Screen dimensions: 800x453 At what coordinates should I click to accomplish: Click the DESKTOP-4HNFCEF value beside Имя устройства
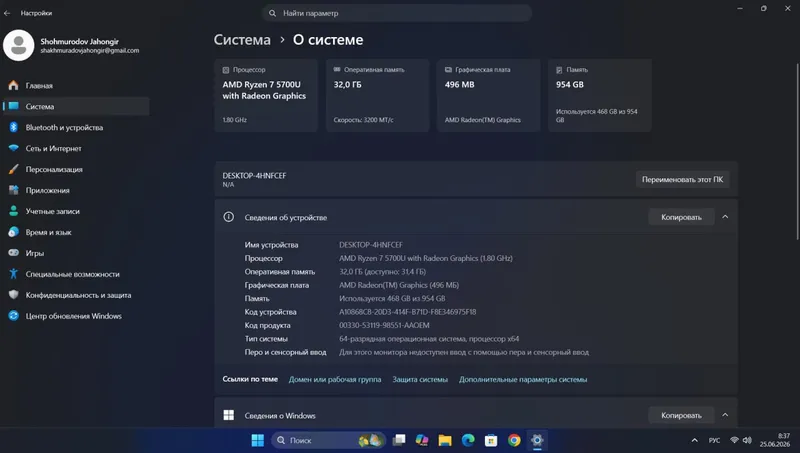[371, 245]
